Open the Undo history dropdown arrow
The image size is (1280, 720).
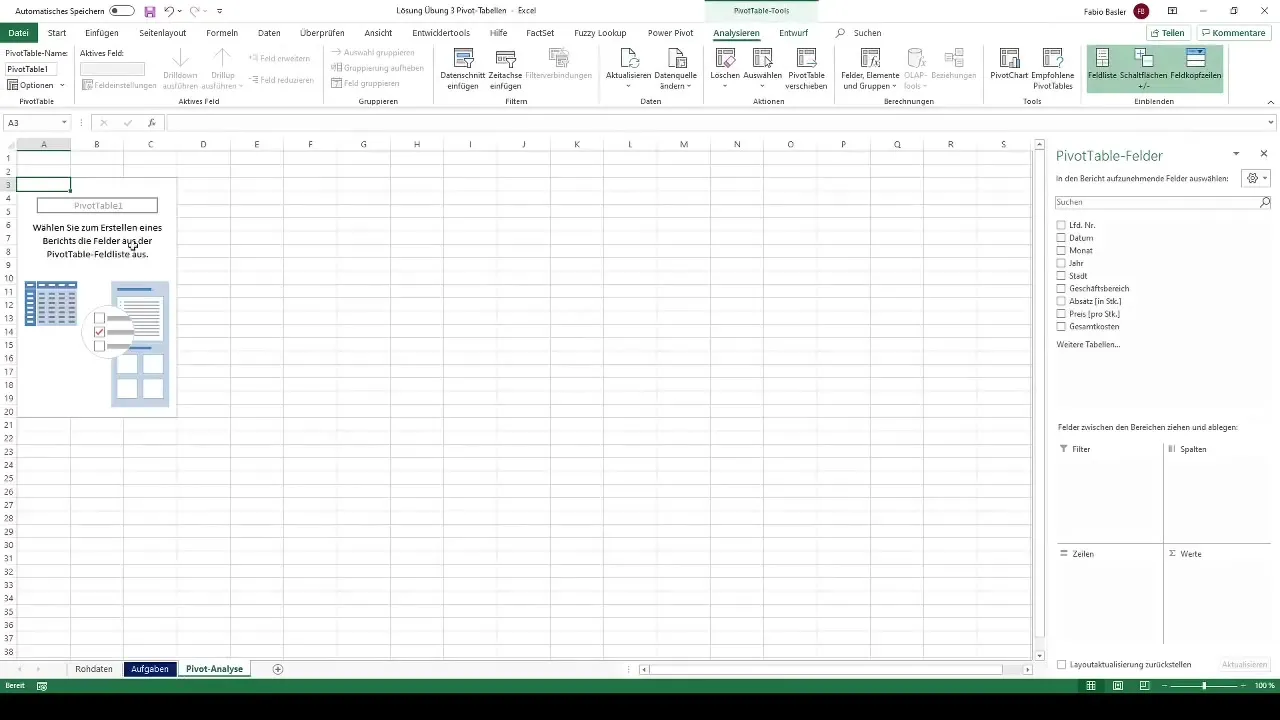179,11
